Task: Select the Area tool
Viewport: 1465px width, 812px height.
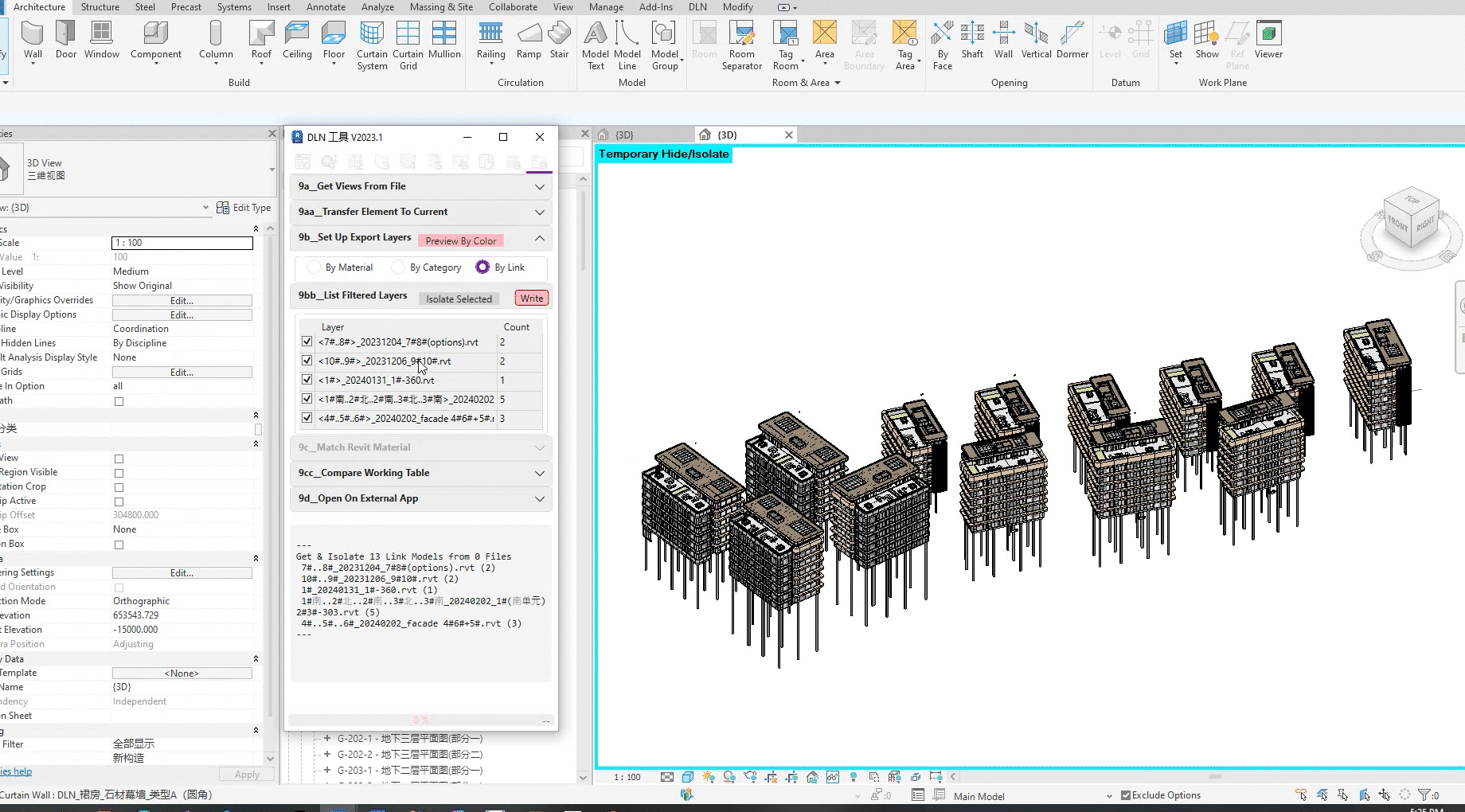Action: [x=825, y=41]
